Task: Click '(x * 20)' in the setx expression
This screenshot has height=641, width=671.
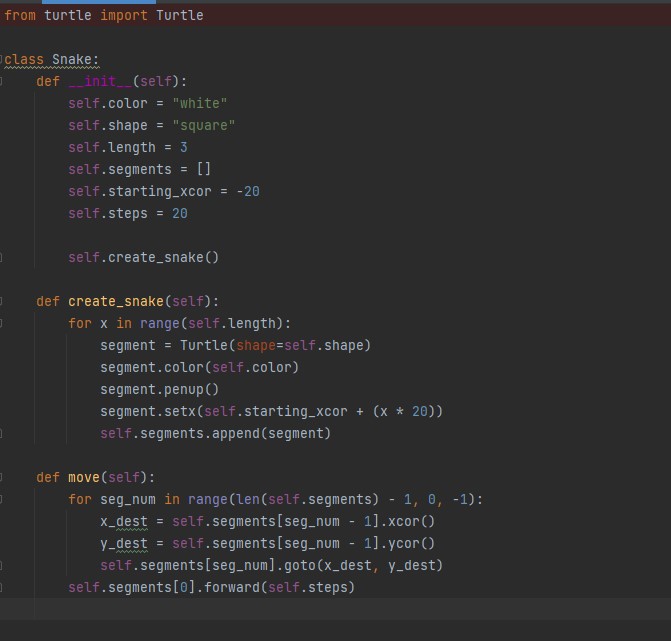Action: [x=404, y=412]
